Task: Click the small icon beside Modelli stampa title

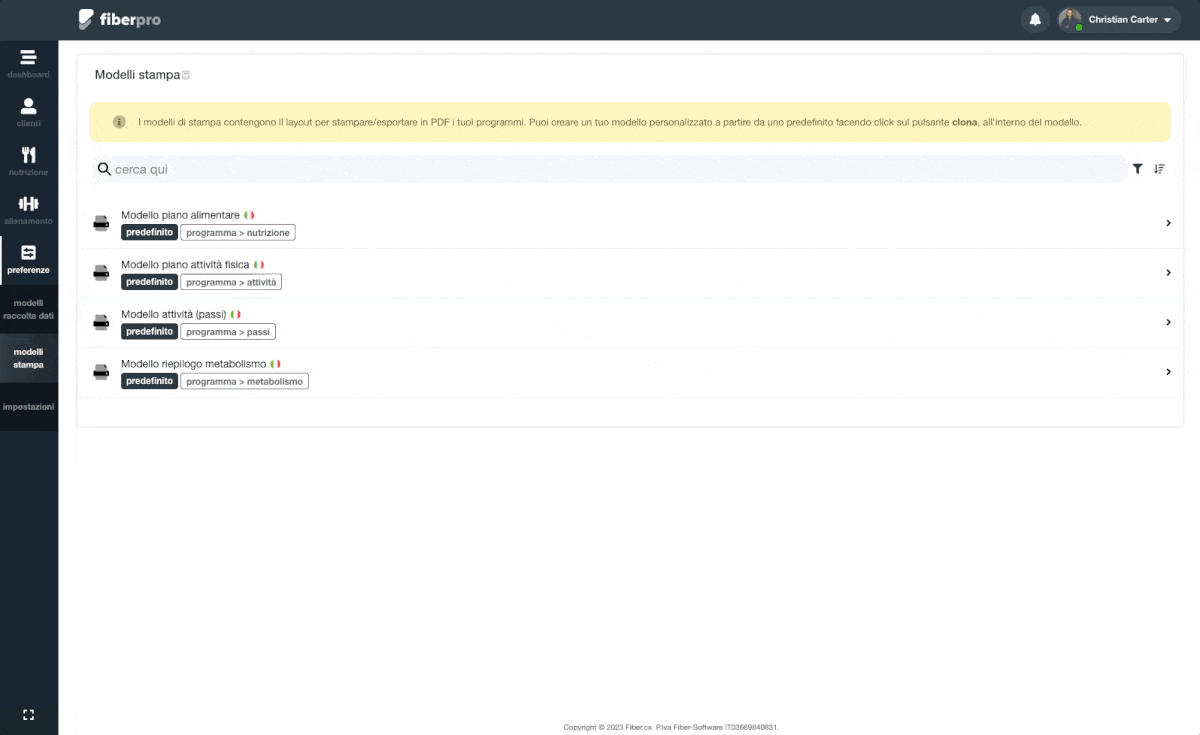Action: click(x=186, y=75)
